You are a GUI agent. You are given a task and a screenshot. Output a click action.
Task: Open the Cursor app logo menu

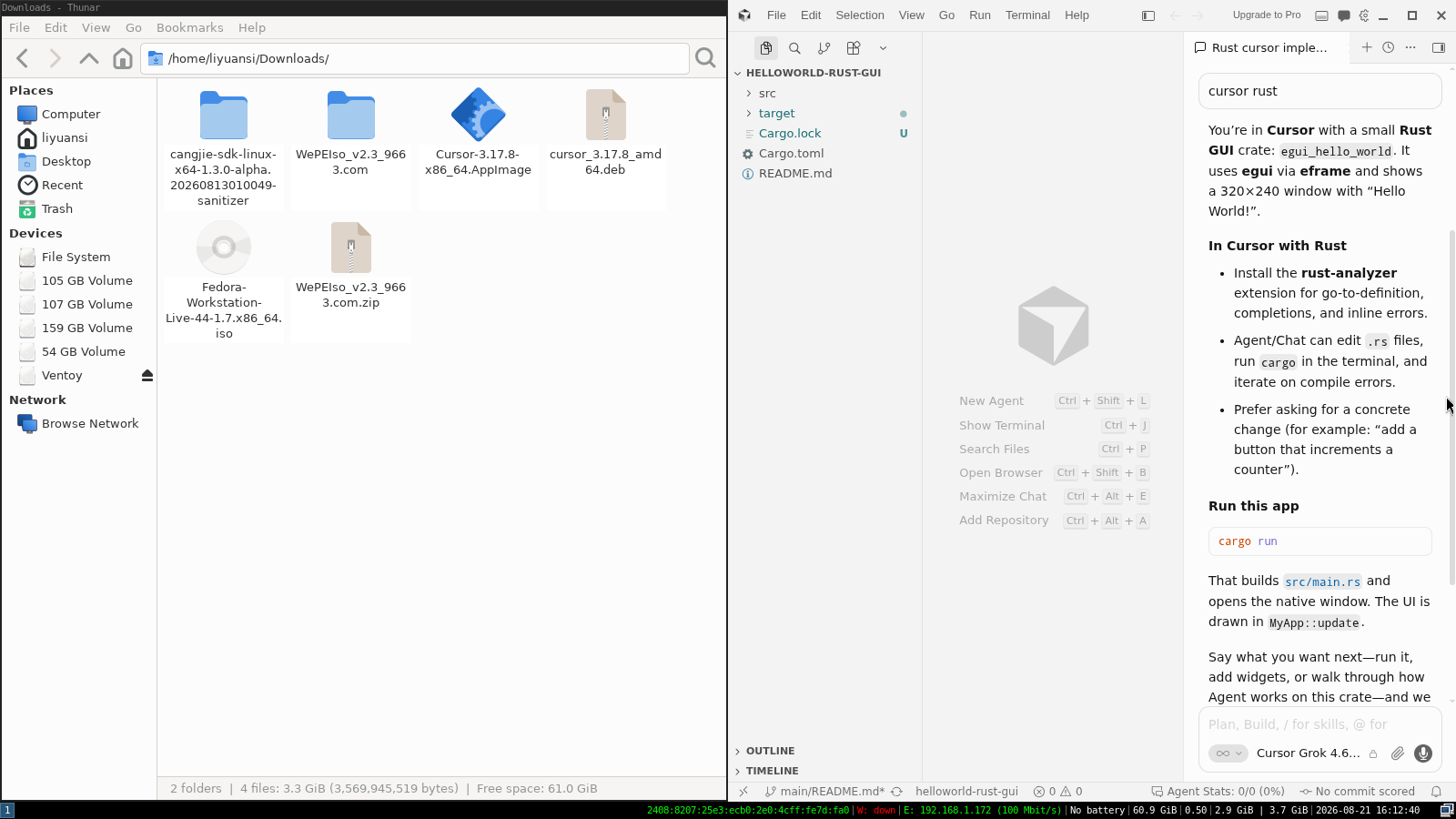point(744,15)
